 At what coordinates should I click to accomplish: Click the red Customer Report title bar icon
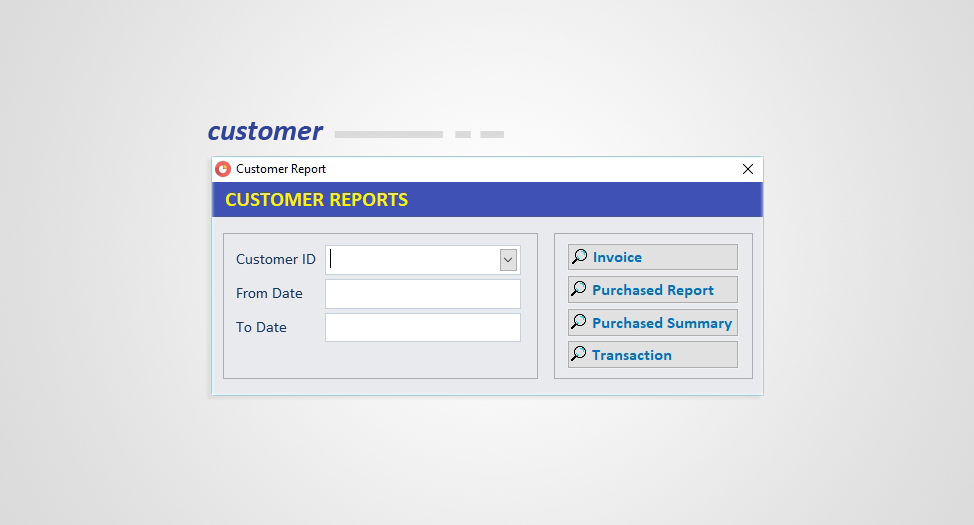223,169
